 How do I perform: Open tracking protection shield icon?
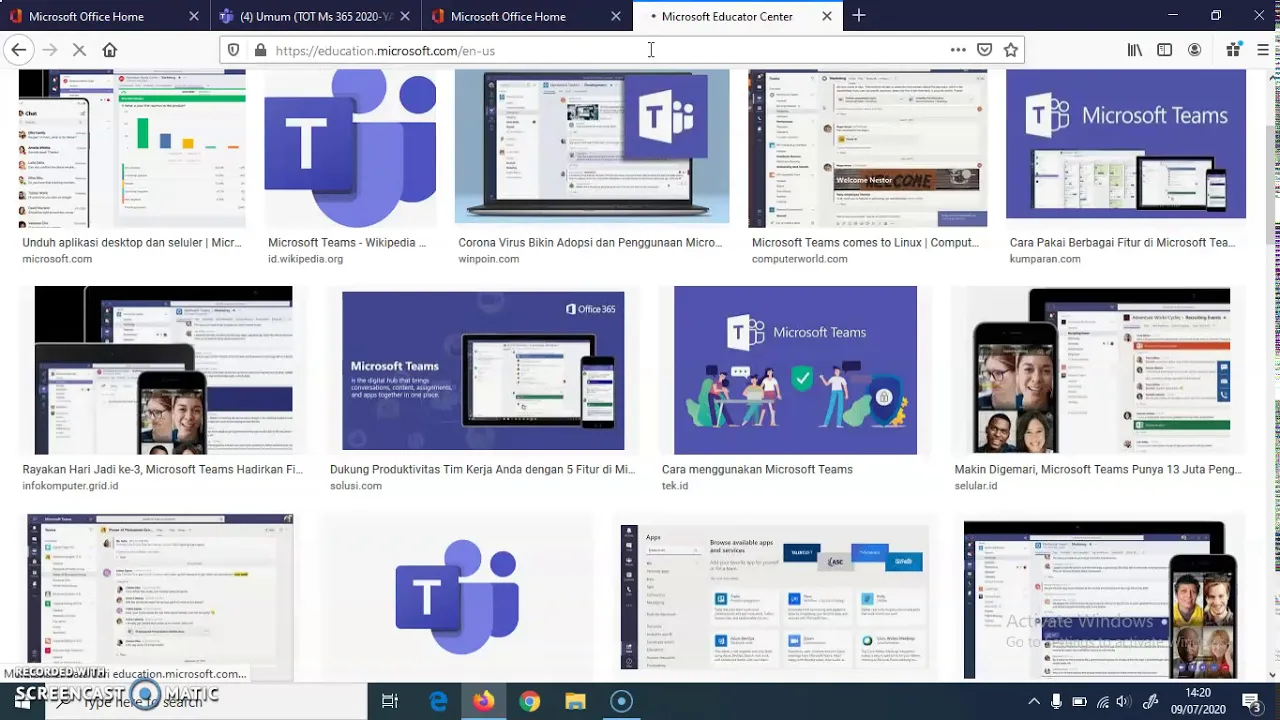234,50
